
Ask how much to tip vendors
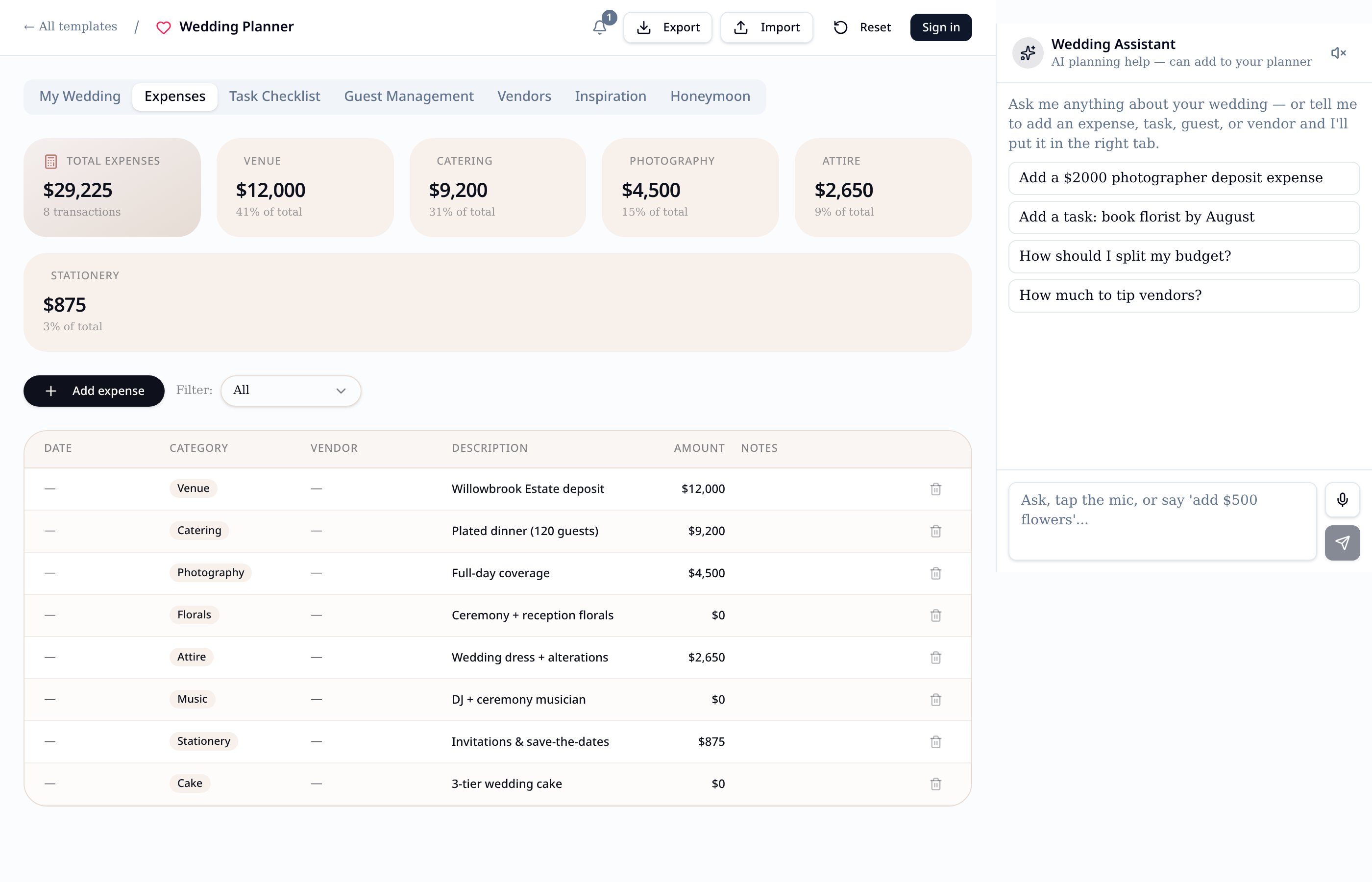(1184, 295)
